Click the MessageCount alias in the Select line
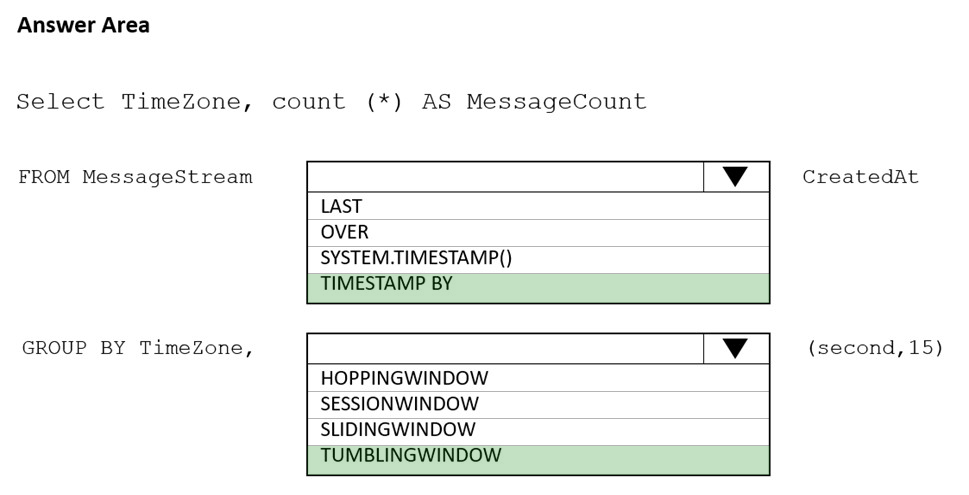The height and width of the screenshot is (495, 969). pyautogui.click(x=556, y=101)
